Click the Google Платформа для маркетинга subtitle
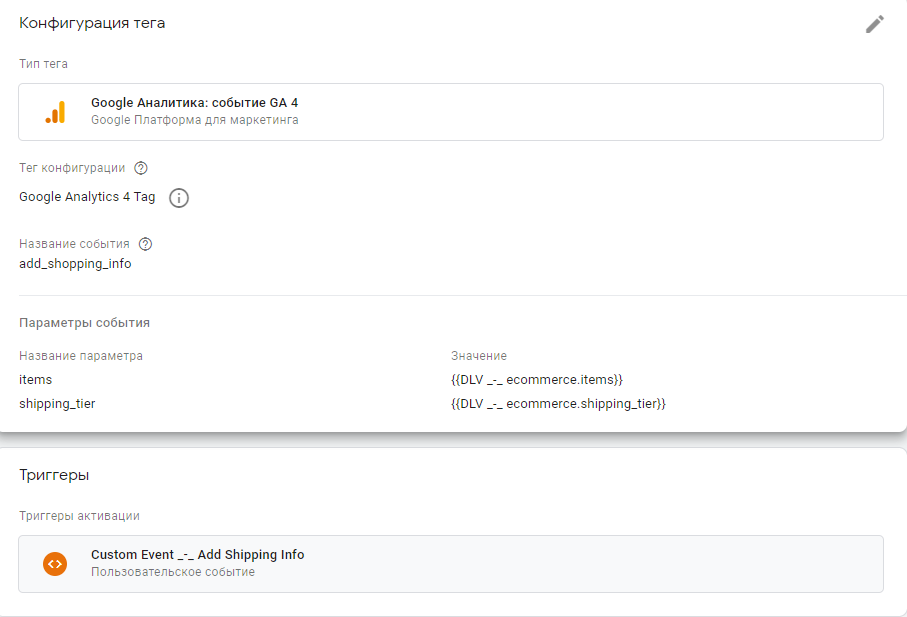Image resolution: width=907 pixels, height=617 pixels. [194, 120]
